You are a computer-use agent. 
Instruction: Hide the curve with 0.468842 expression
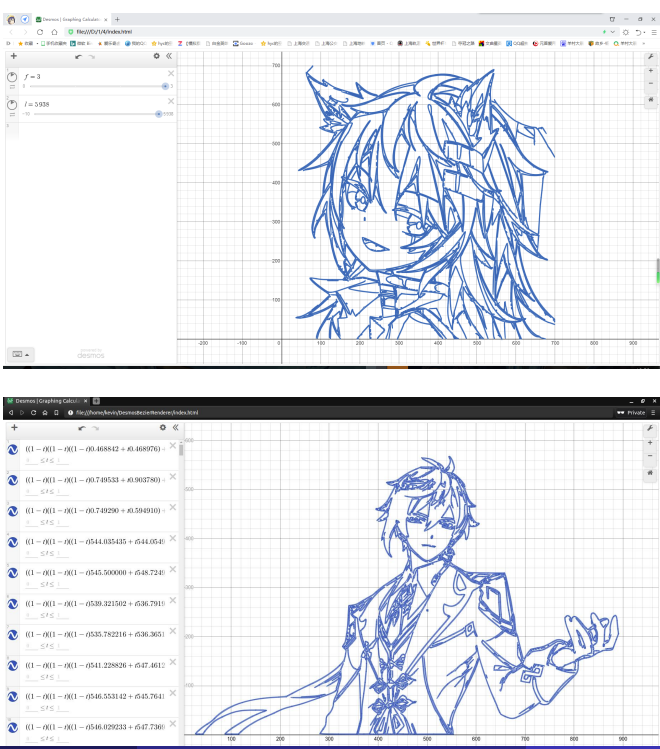pos(13,449)
